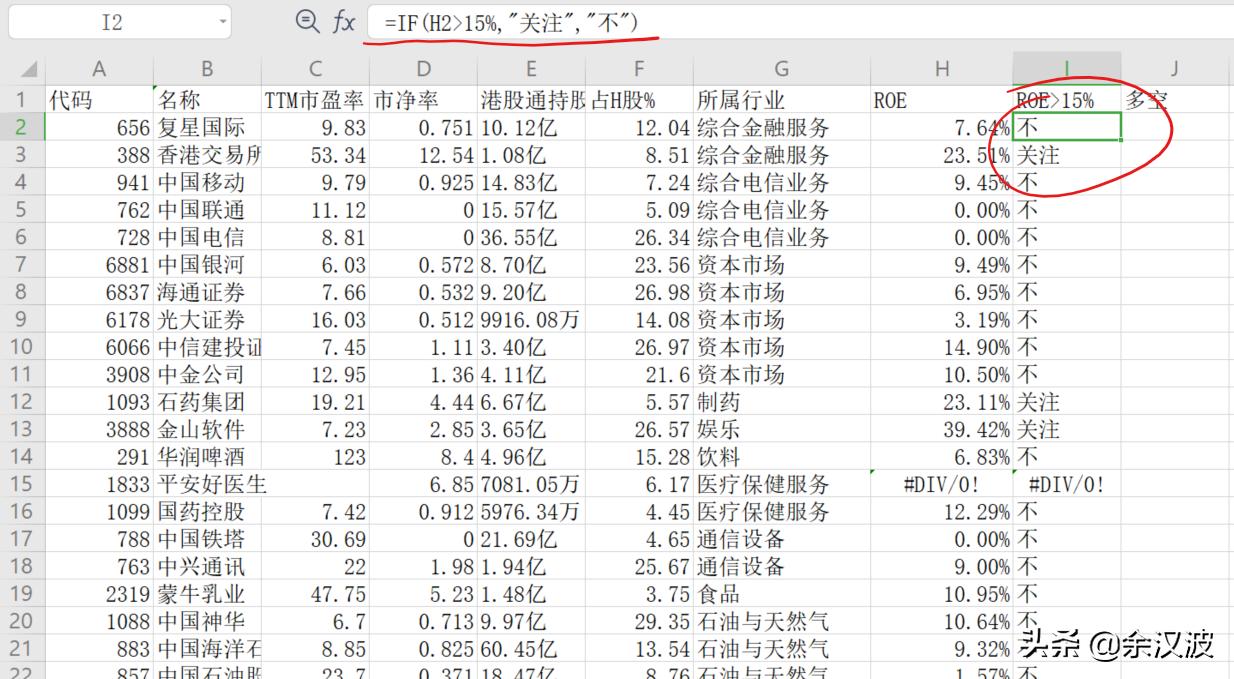Screen dimensions: 1234x679
Task: Select the cell containing #DIV/0! error
Action: point(1065,483)
